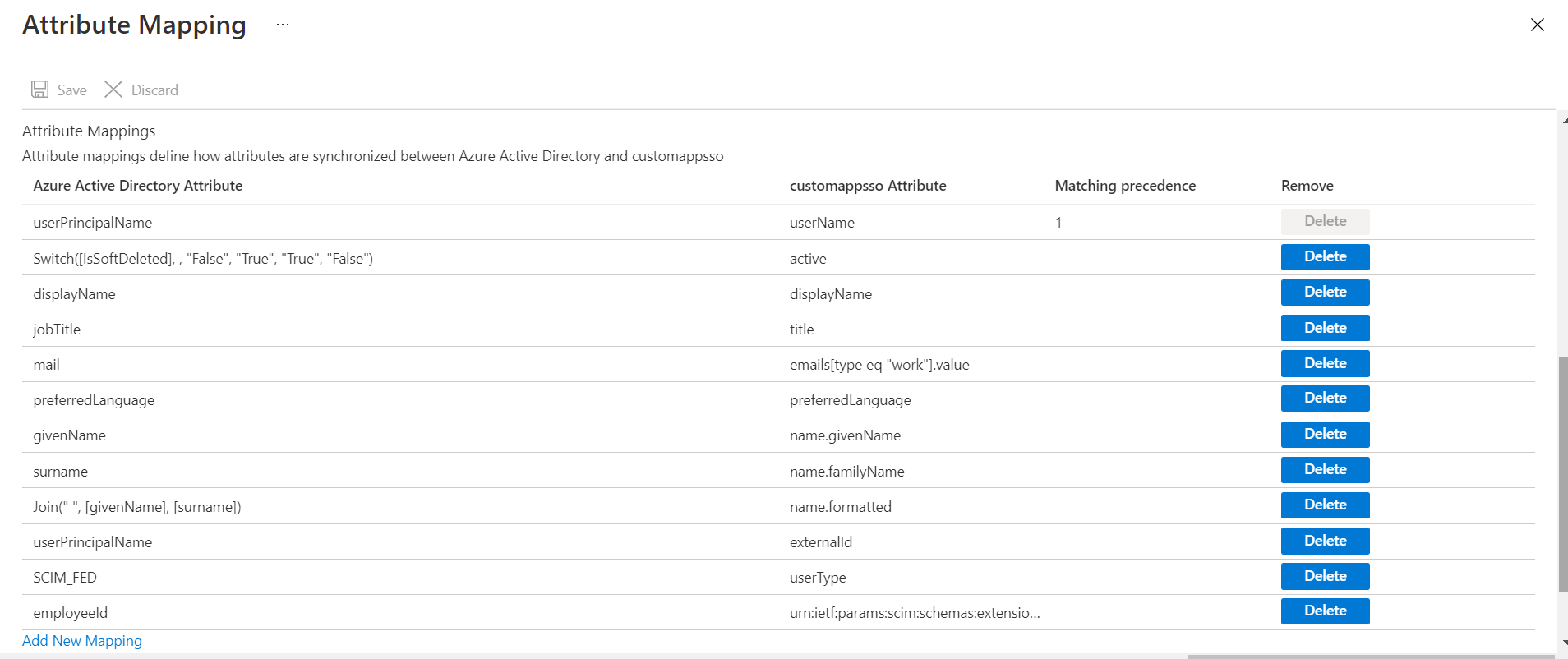Delete the jobTitle to title mapping
The image size is (1568, 659).
point(1325,328)
